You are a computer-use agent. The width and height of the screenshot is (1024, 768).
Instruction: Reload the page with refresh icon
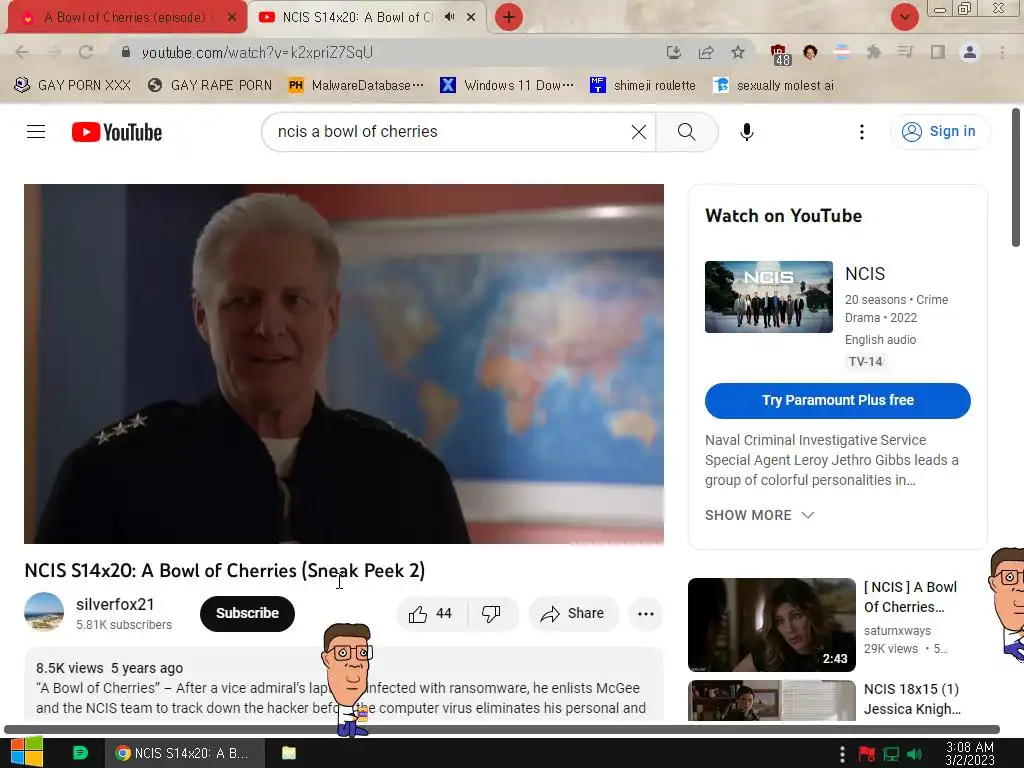coord(86,52)
